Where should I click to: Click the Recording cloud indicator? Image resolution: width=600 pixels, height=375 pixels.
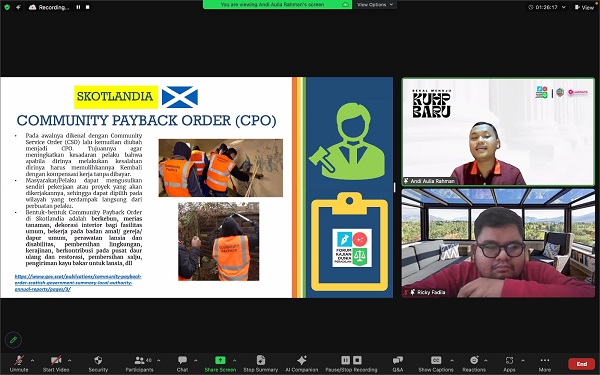click(x=49, y=7)
